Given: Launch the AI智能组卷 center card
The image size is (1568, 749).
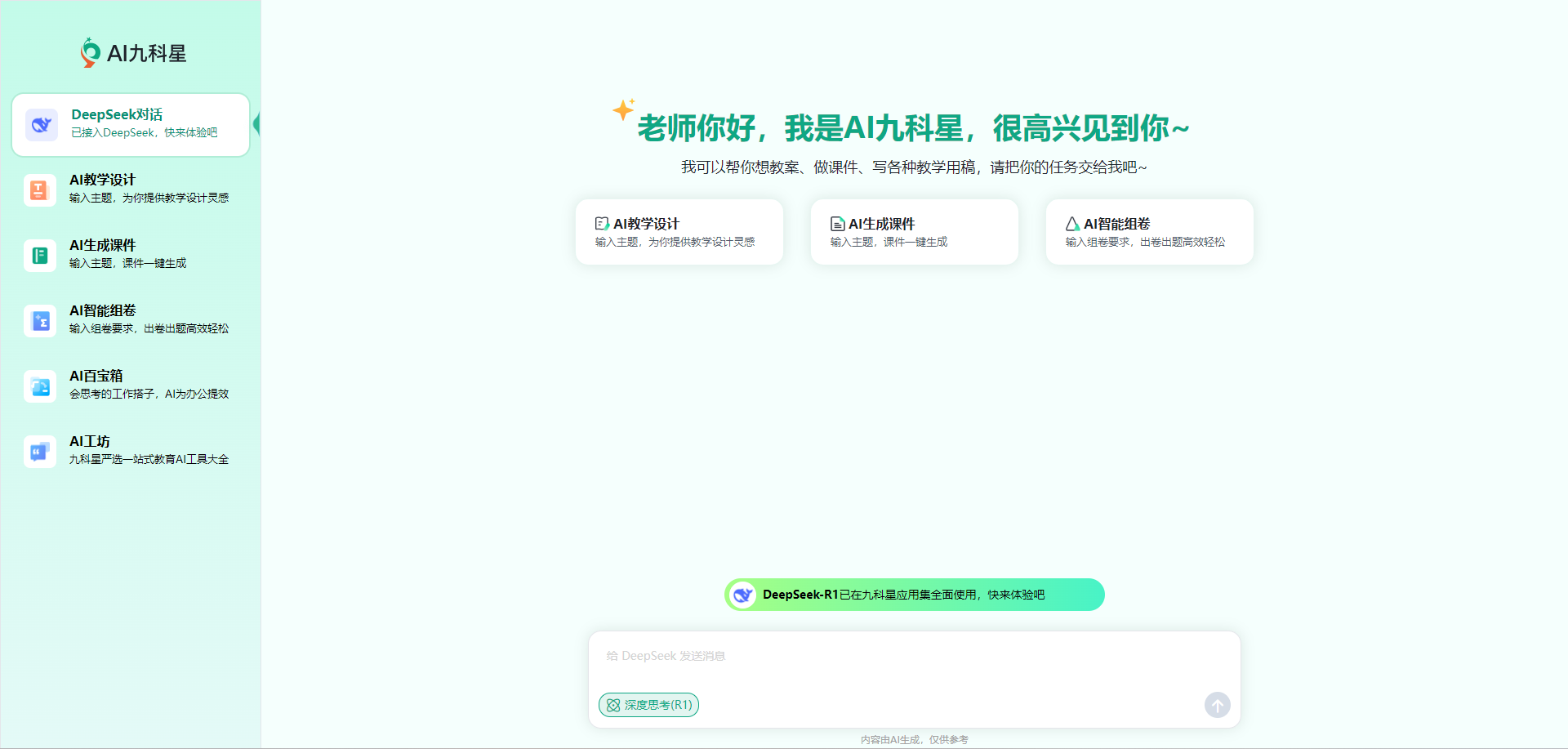Looking at the screenshot, I should point(1149,232).
